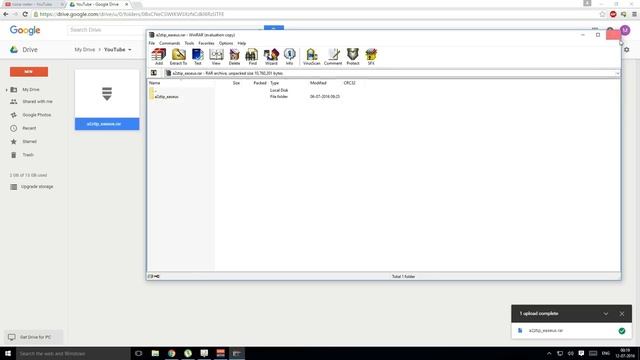Open the Windows Start menu
Screen dimensions: 640x360
8,353
